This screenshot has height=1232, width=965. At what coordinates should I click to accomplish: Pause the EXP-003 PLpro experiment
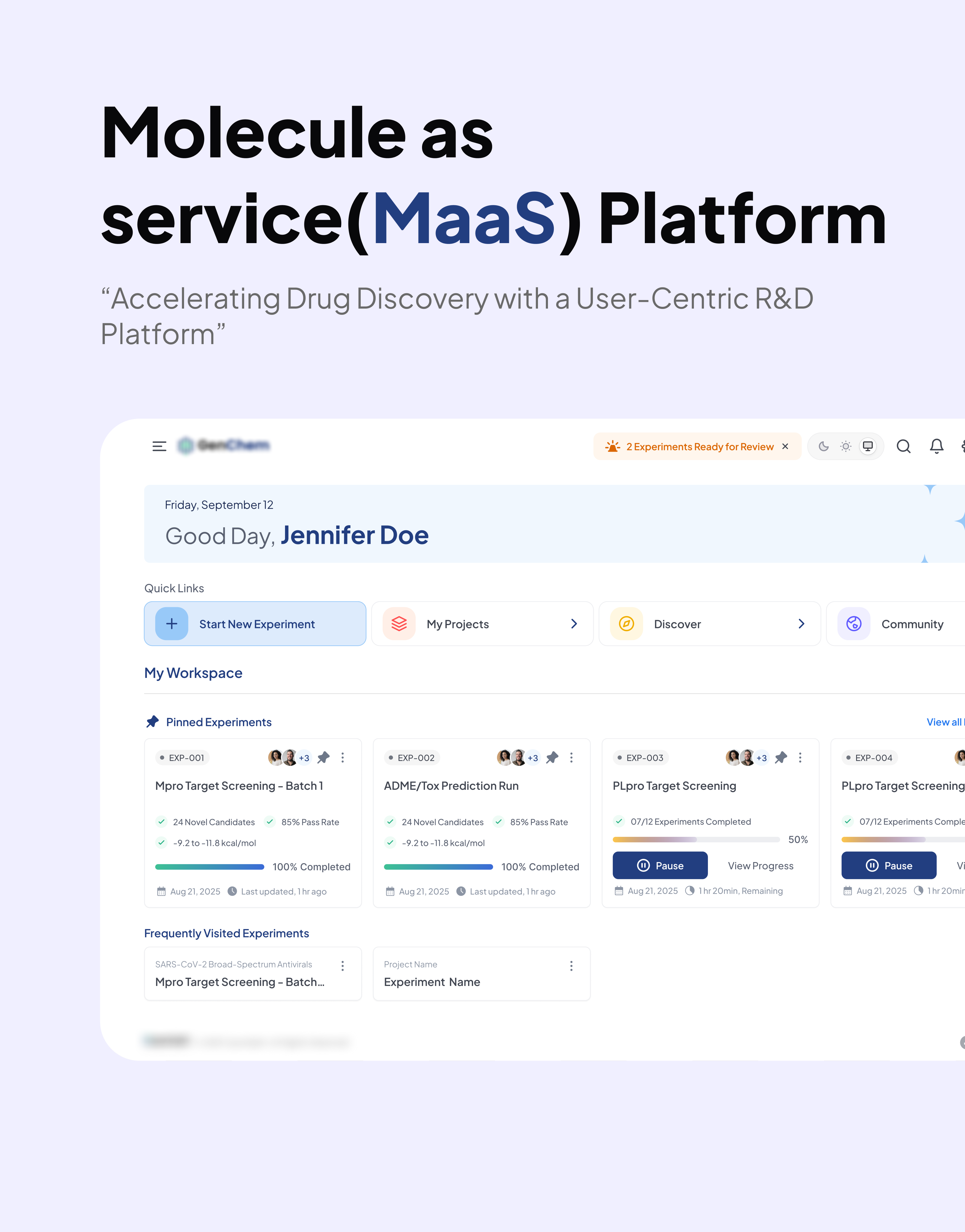(x=660, y=865)
